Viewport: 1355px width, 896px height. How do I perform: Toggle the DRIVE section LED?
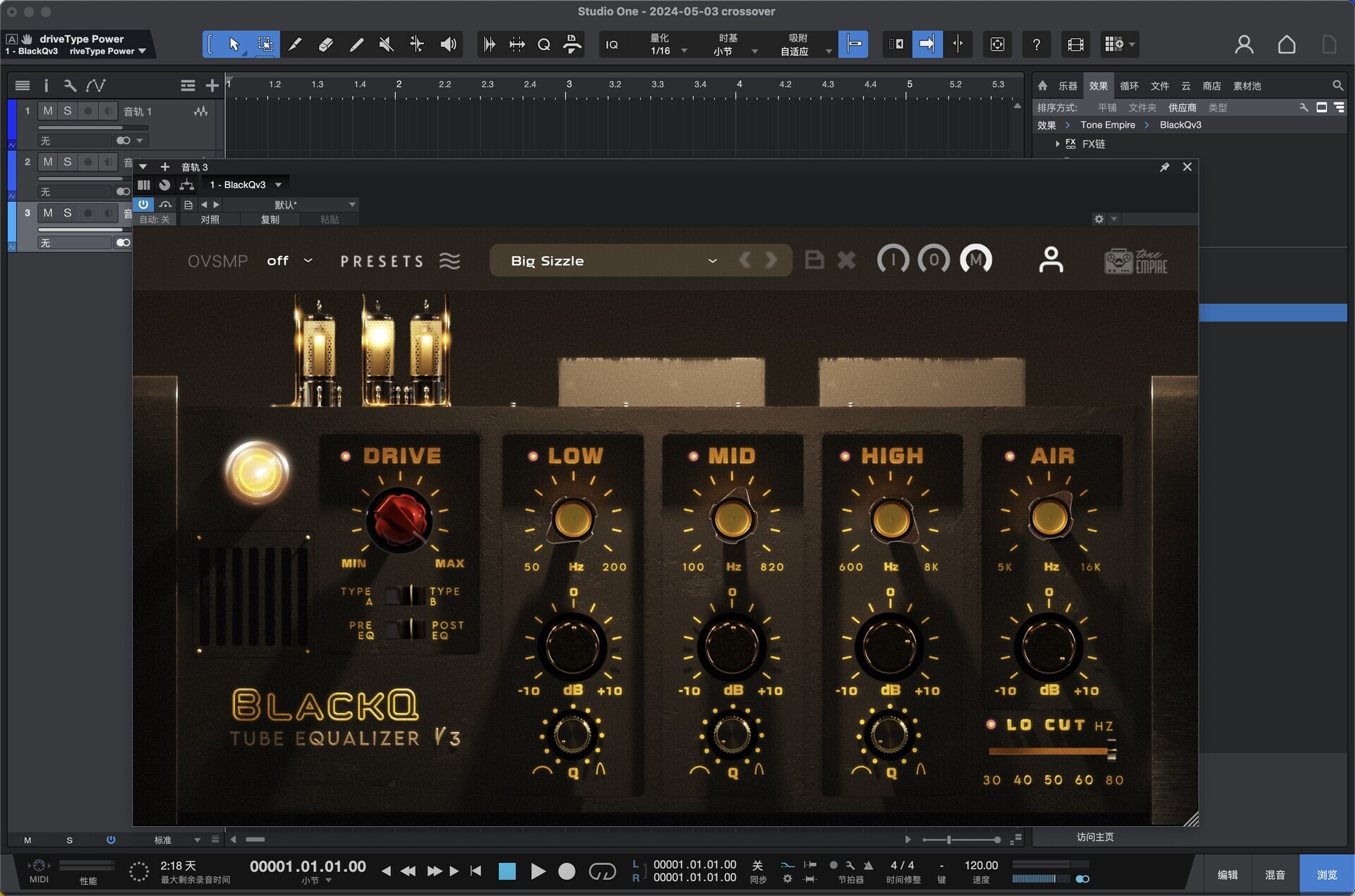coord(346,456)
